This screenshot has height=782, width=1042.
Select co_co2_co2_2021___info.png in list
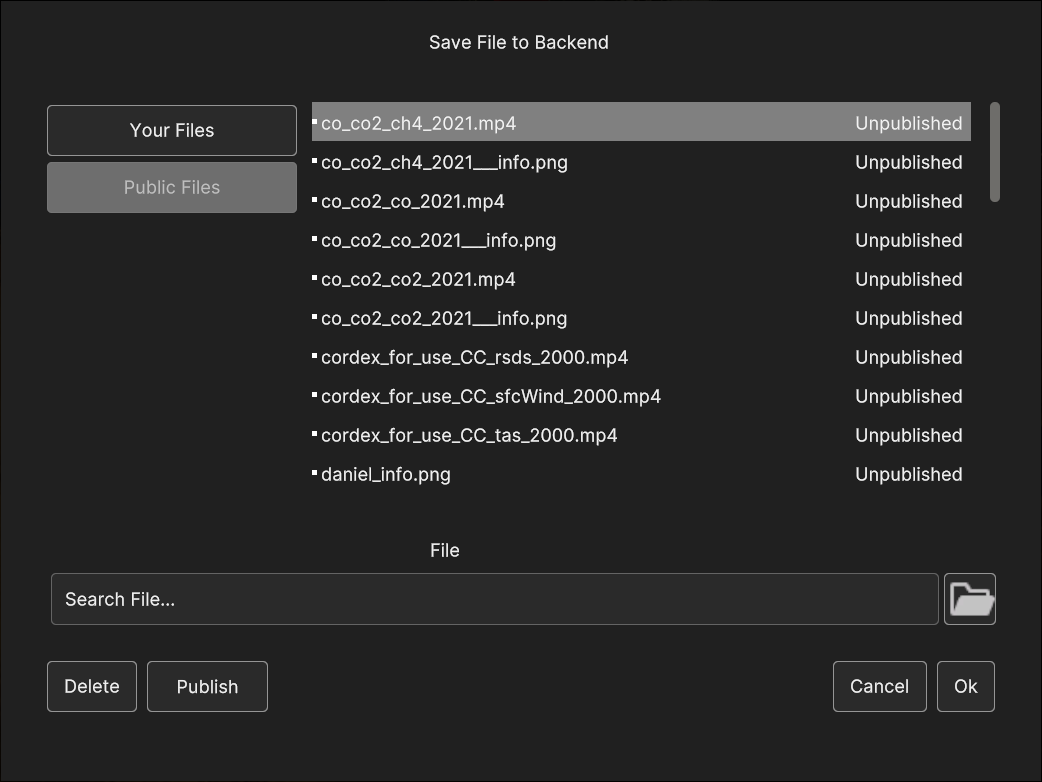(641, 318)
